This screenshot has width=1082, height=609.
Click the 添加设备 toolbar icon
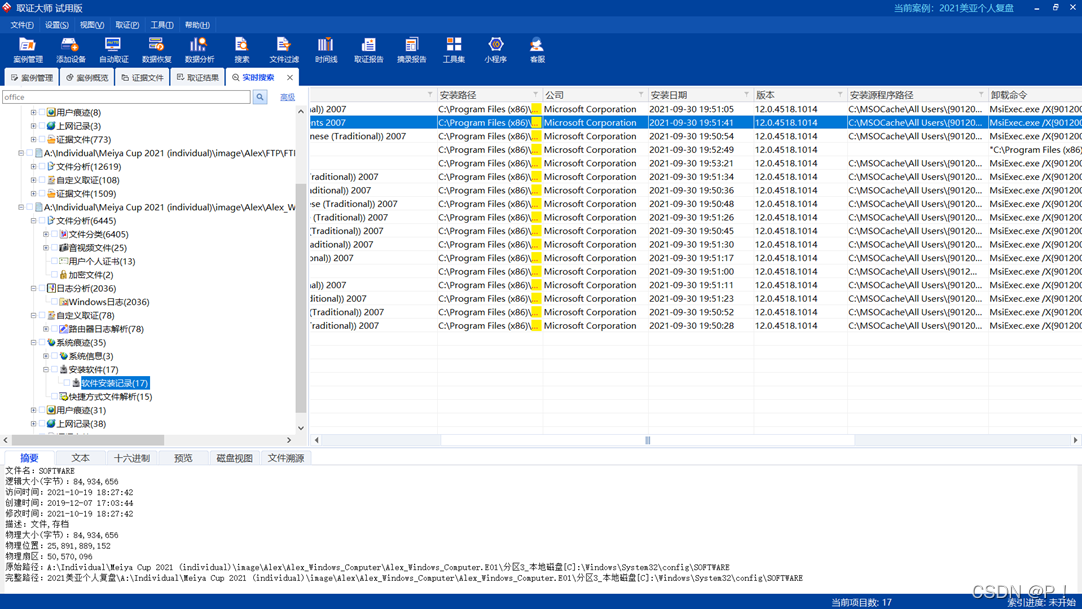click(70, 50)
